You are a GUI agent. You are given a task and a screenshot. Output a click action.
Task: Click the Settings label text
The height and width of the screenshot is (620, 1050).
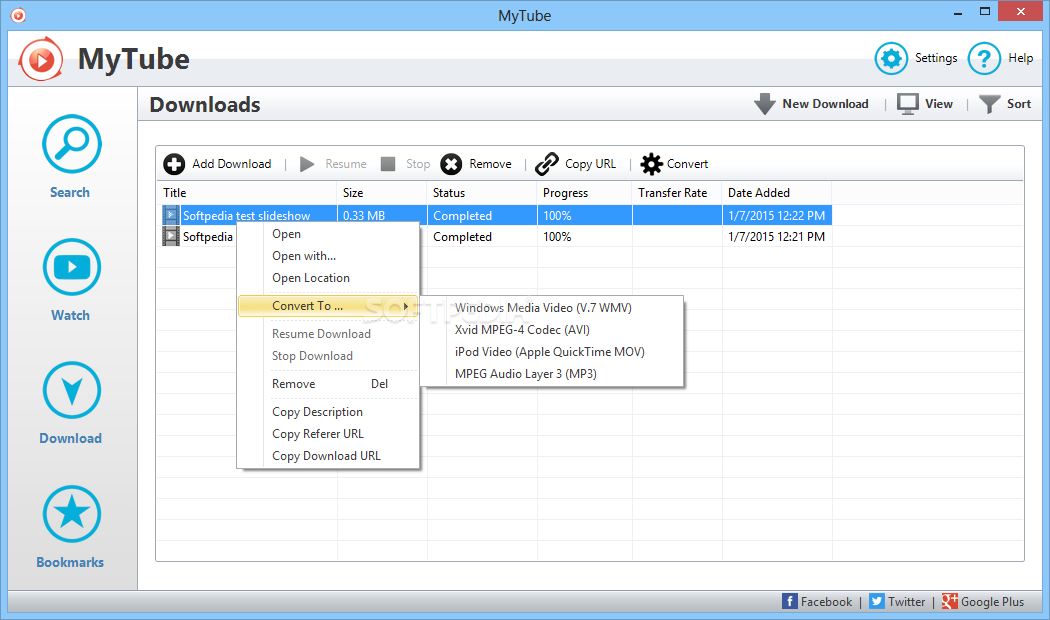(x=936, y=58)
